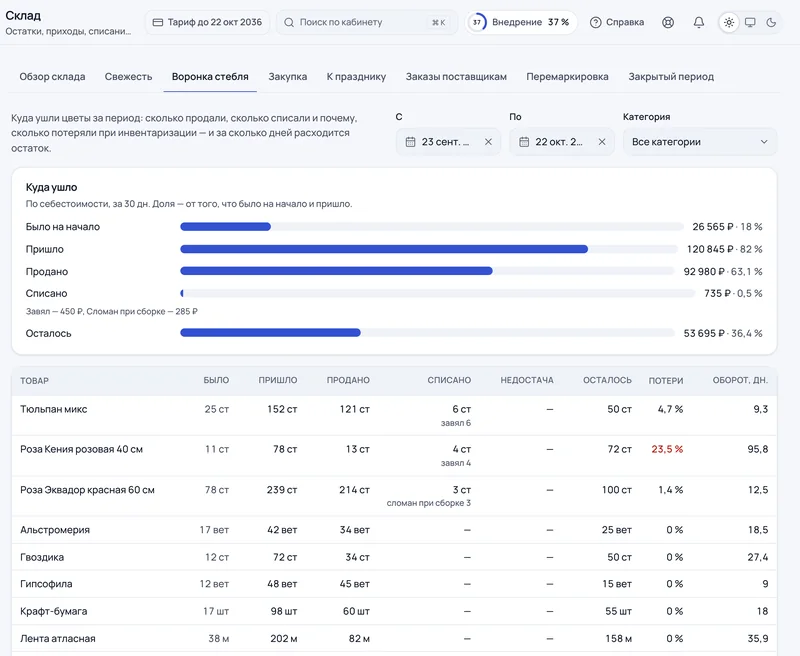800x656 pixels.
Task: Click the Лента атласная product name
Action: pyautogui.click(x=58, y=639)
